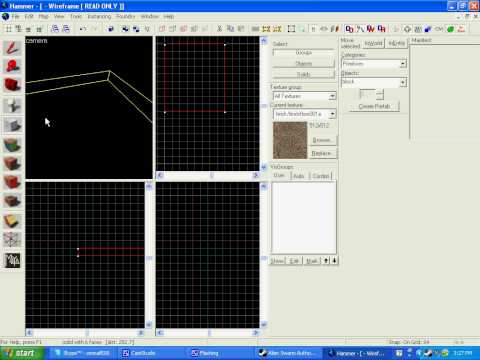Switch to the Auto visgroups tab

[x=299, y=176]
